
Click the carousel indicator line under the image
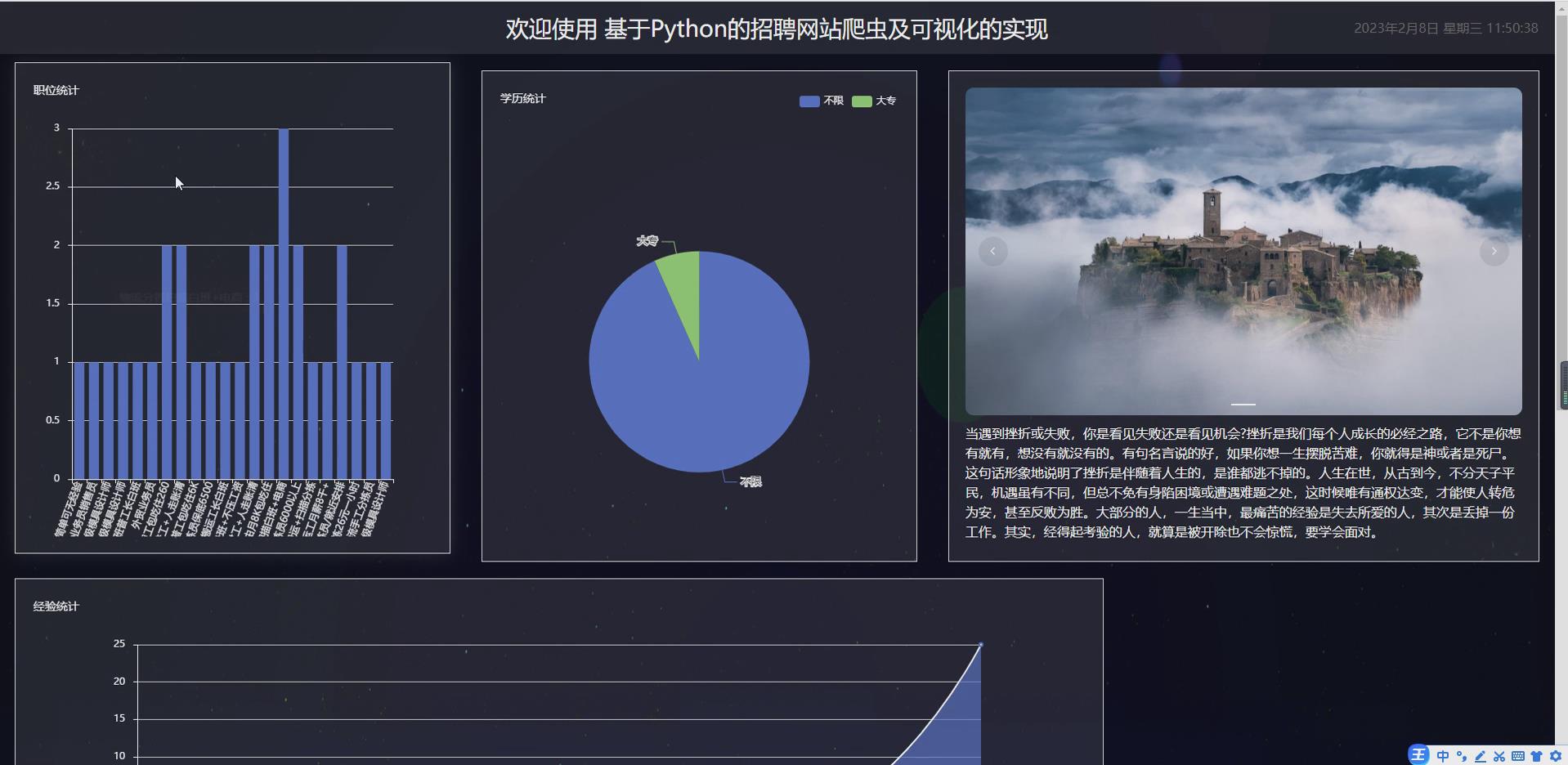point(1243,404)
